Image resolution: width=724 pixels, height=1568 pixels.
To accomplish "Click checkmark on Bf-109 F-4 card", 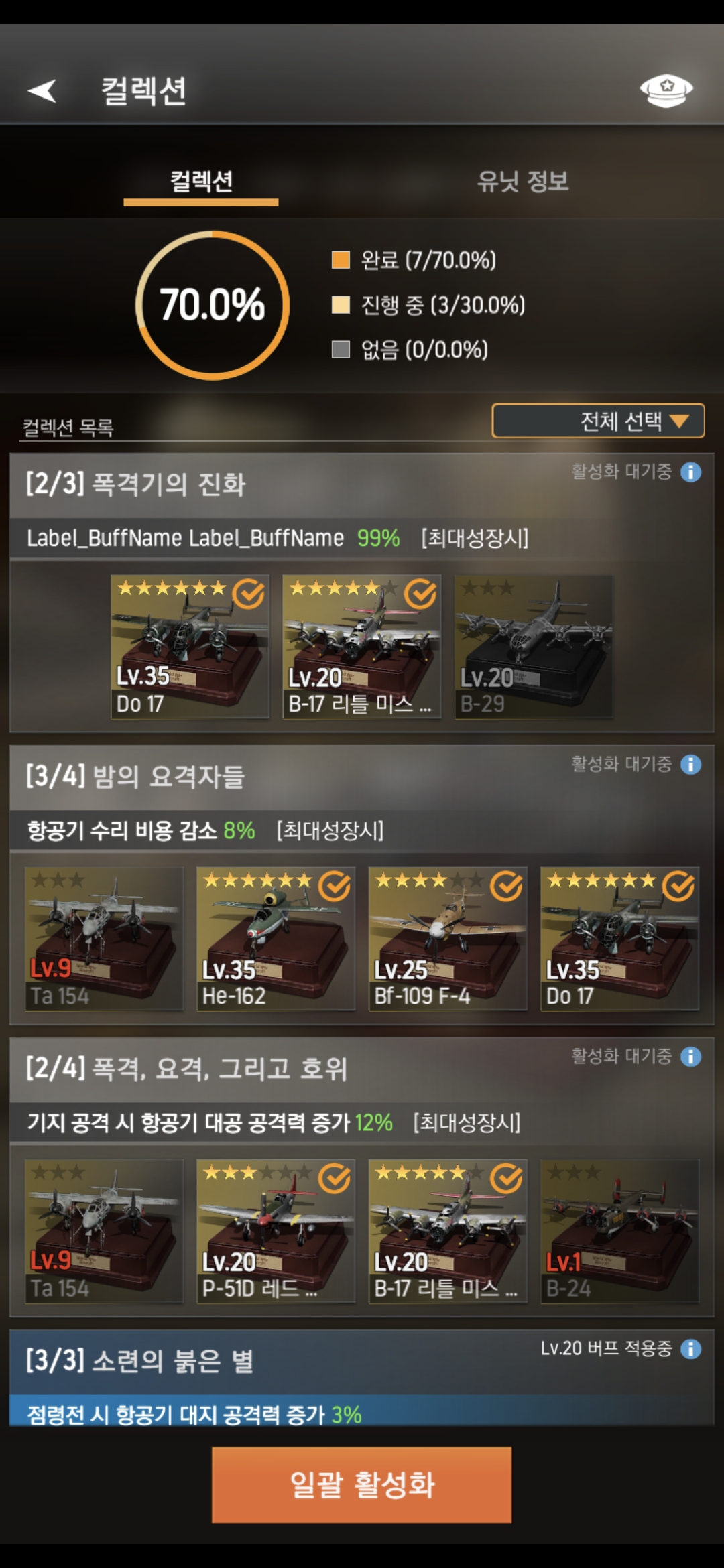I will point(506,887).
